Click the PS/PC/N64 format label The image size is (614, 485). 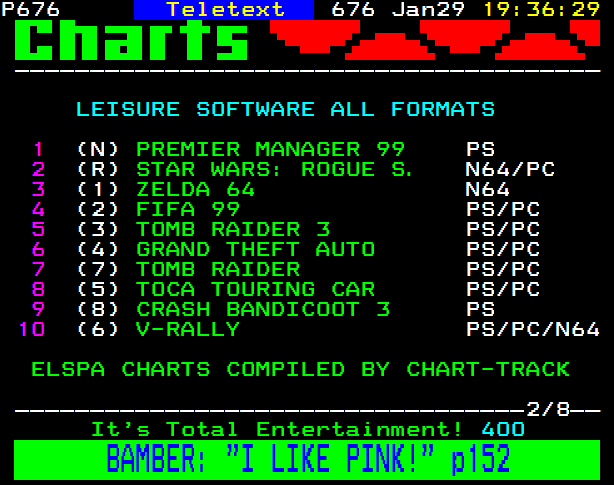point(533,329)
